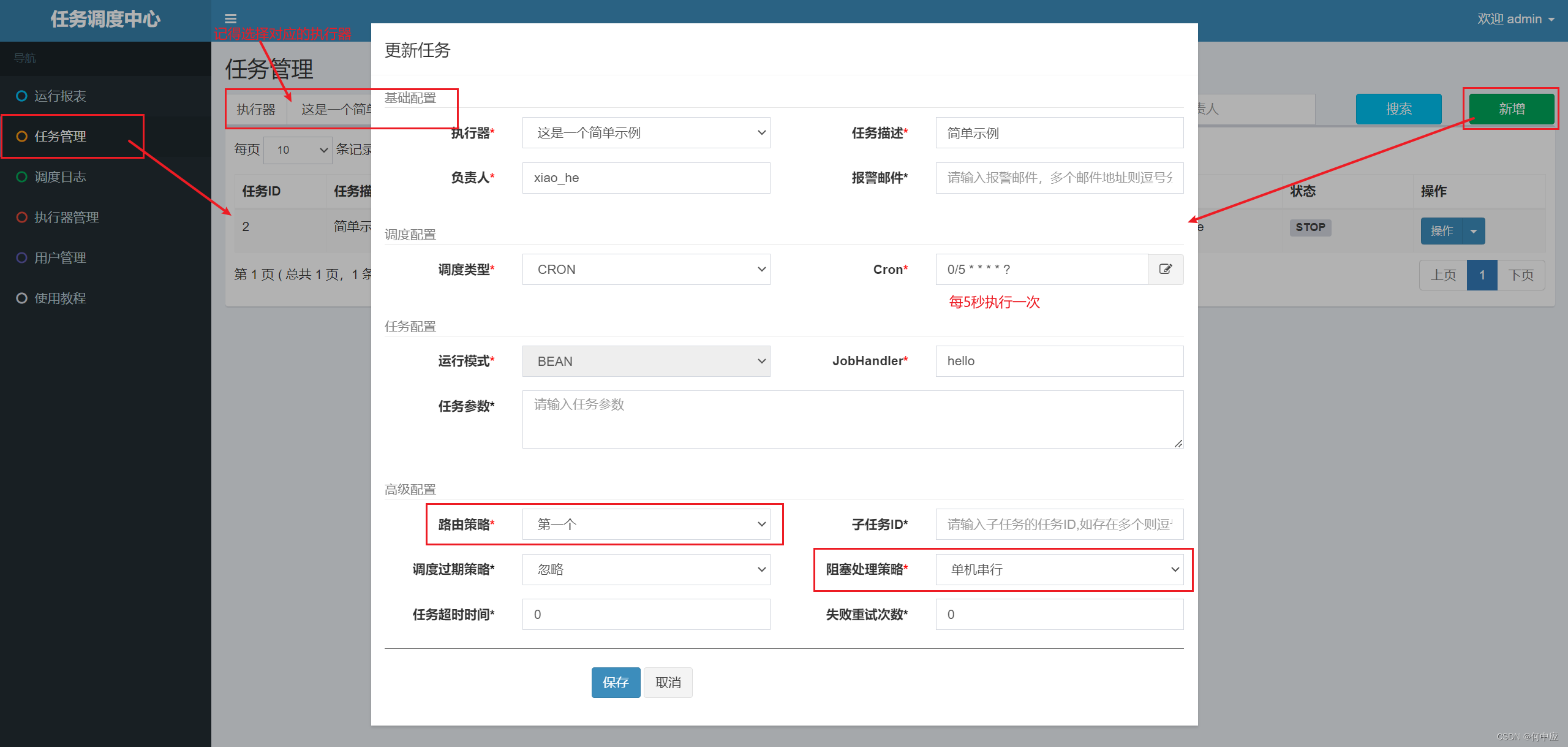Viewport: 1568px width, 747px height.
Task: Open the 欢迎 admin user menu
Action: click(1515, 19)
